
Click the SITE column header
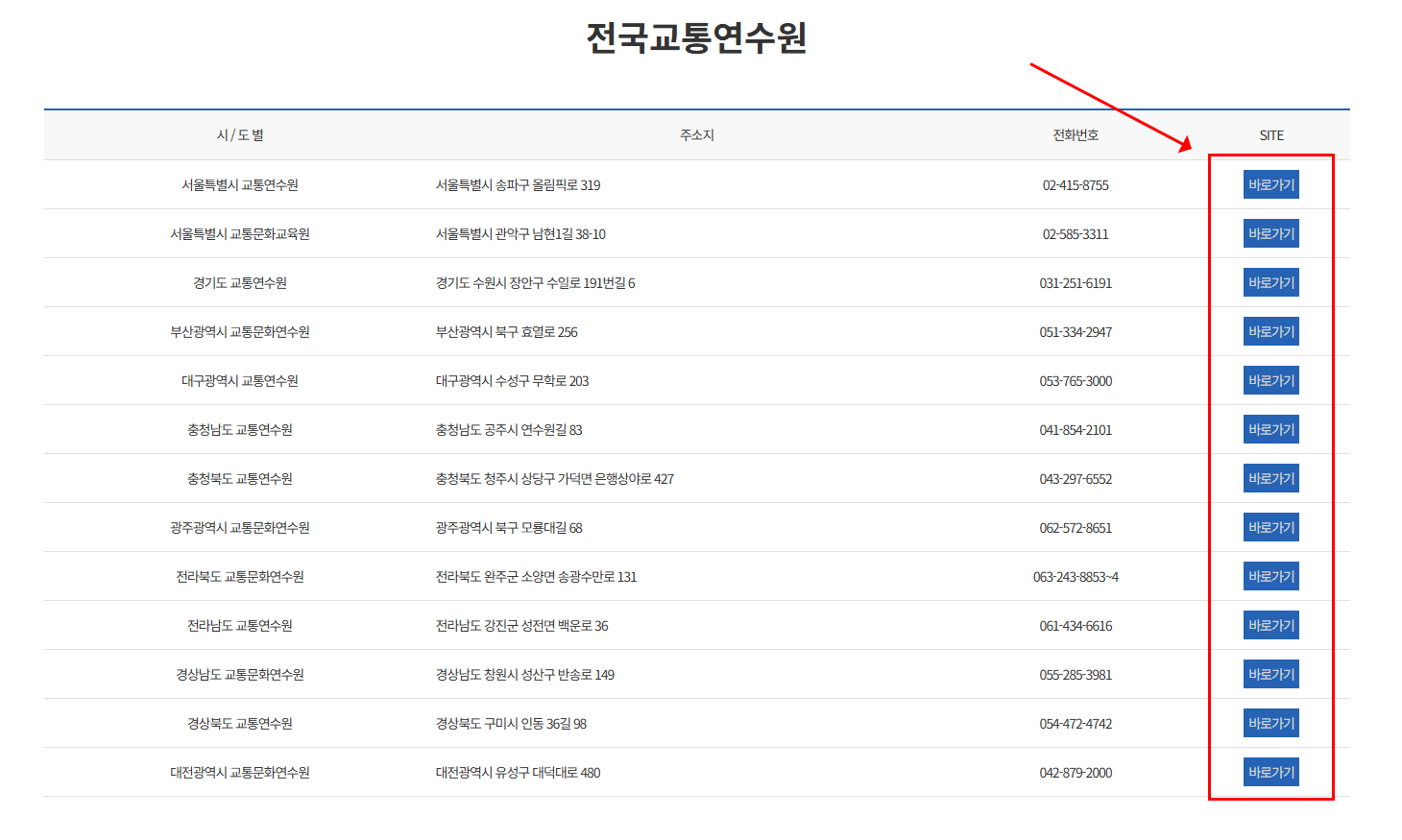[1271, 135]
